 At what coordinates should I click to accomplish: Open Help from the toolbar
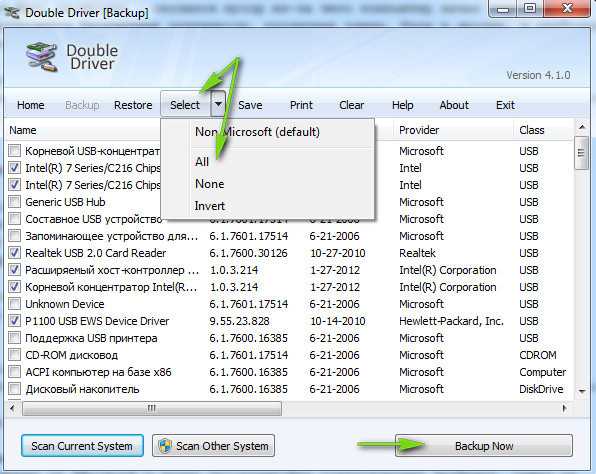pyautogui.click(x=403, y=105)
